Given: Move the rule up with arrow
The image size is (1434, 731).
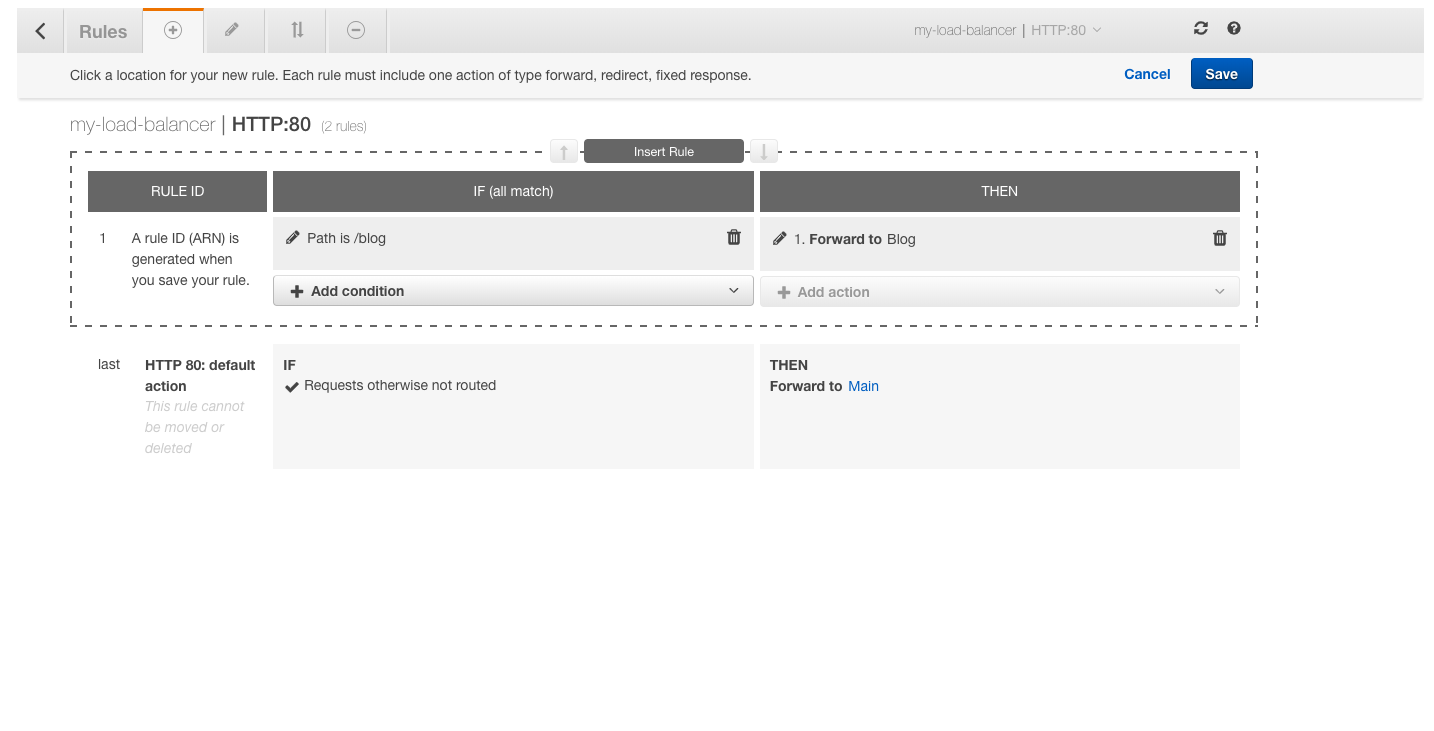Looking at the screenshot, I should 564,152.
